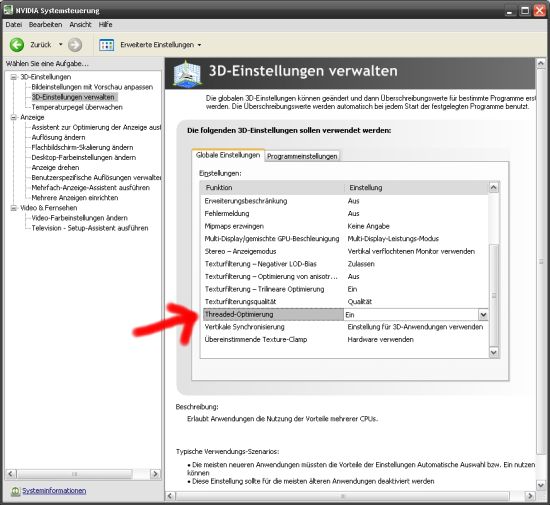Screen dimensions: 550x505
Task: Click the green Zurück back arrow icon
Action: [17, 45]
